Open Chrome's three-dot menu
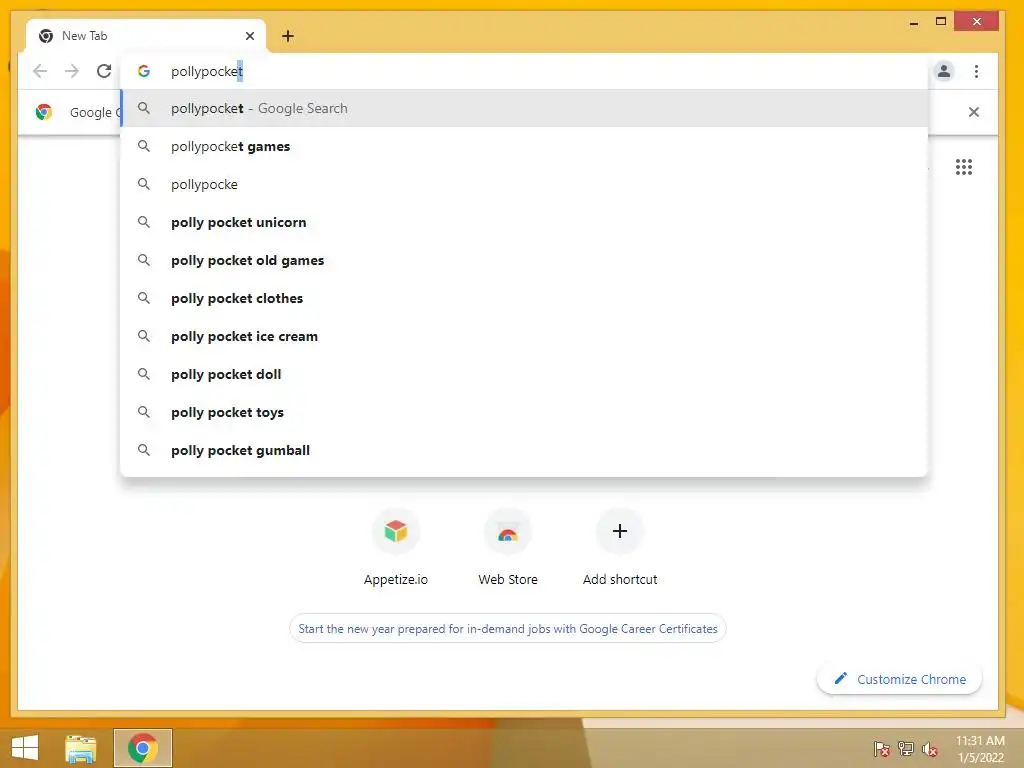Image resolution: width=1024 pixels, height=768 pixels. coord(976,71)
